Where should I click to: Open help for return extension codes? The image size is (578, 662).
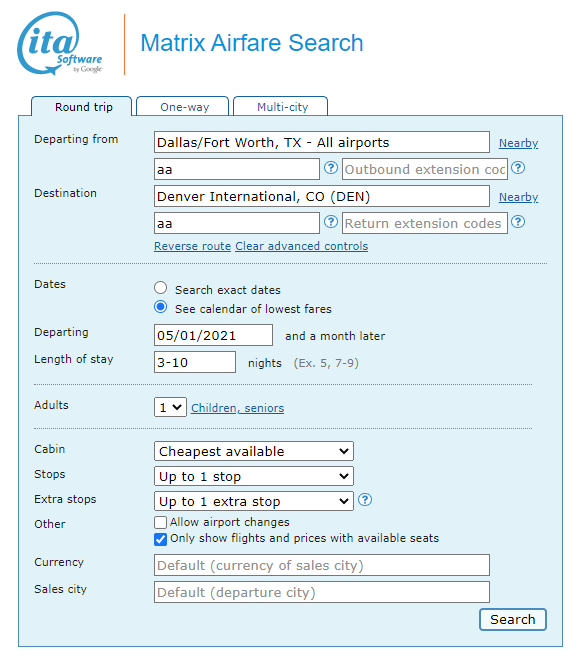[x=518, y=222]
